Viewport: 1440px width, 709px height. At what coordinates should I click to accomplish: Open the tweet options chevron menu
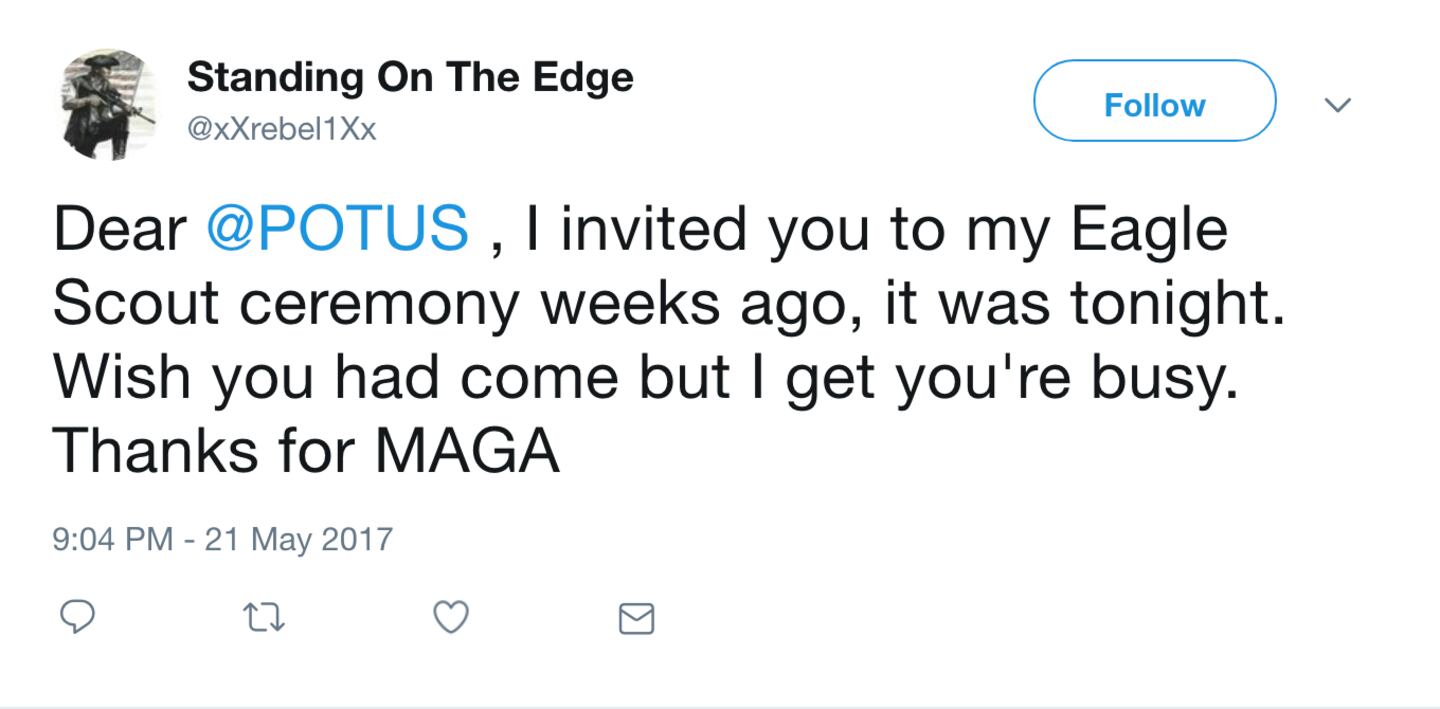coord(1337,104)
